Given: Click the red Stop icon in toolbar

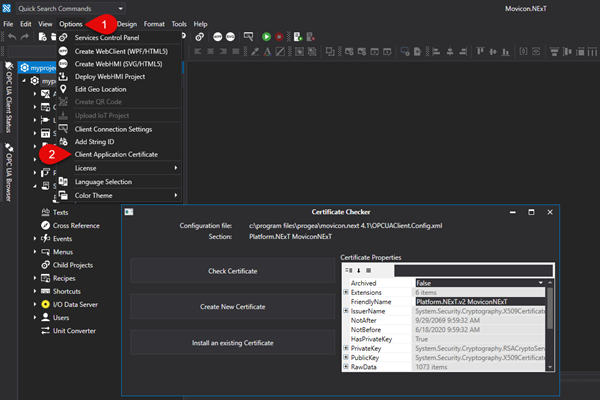Looking at the screenshot, I should [x=279, y=37].
